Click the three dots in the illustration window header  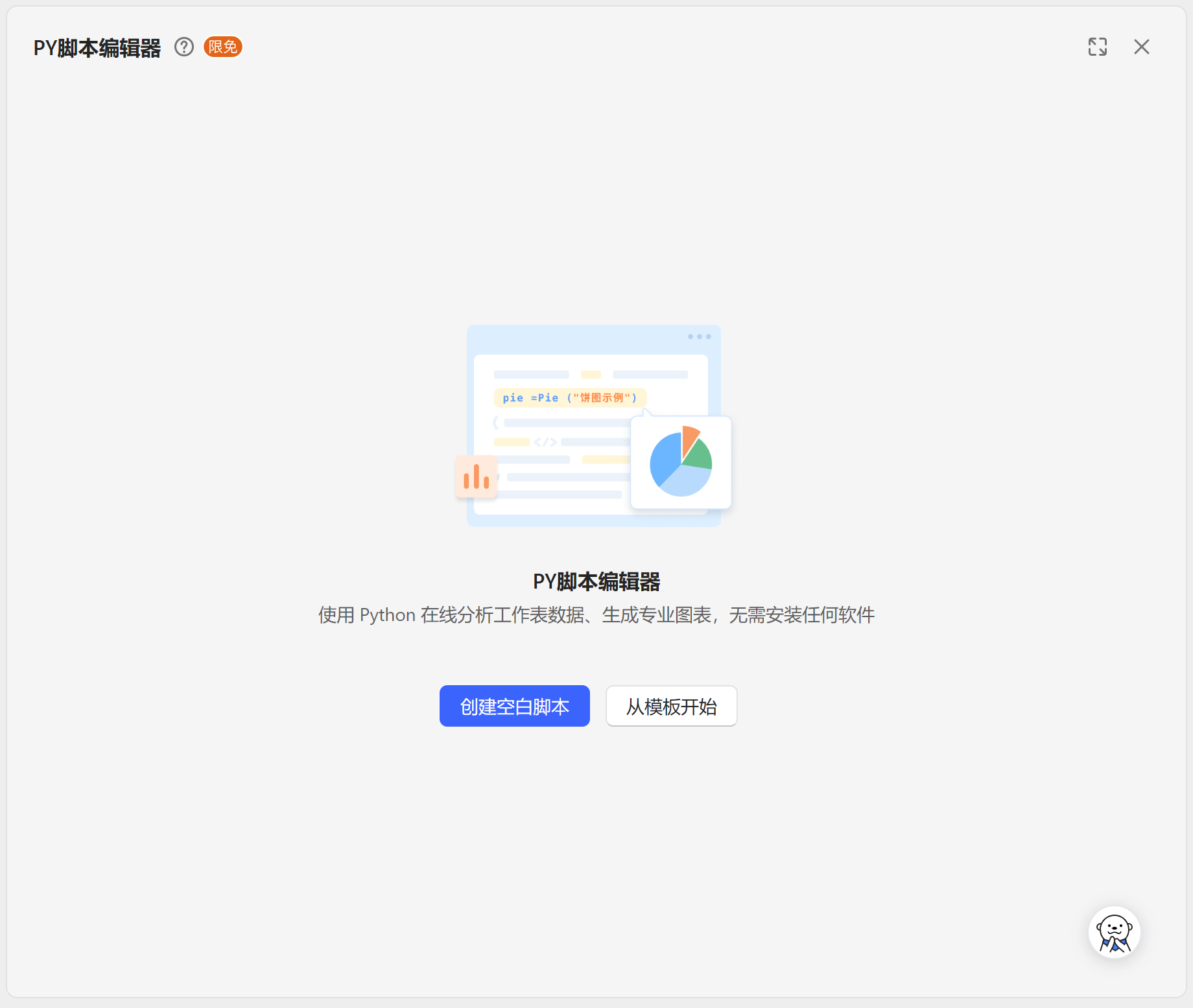tap(699, 336)
